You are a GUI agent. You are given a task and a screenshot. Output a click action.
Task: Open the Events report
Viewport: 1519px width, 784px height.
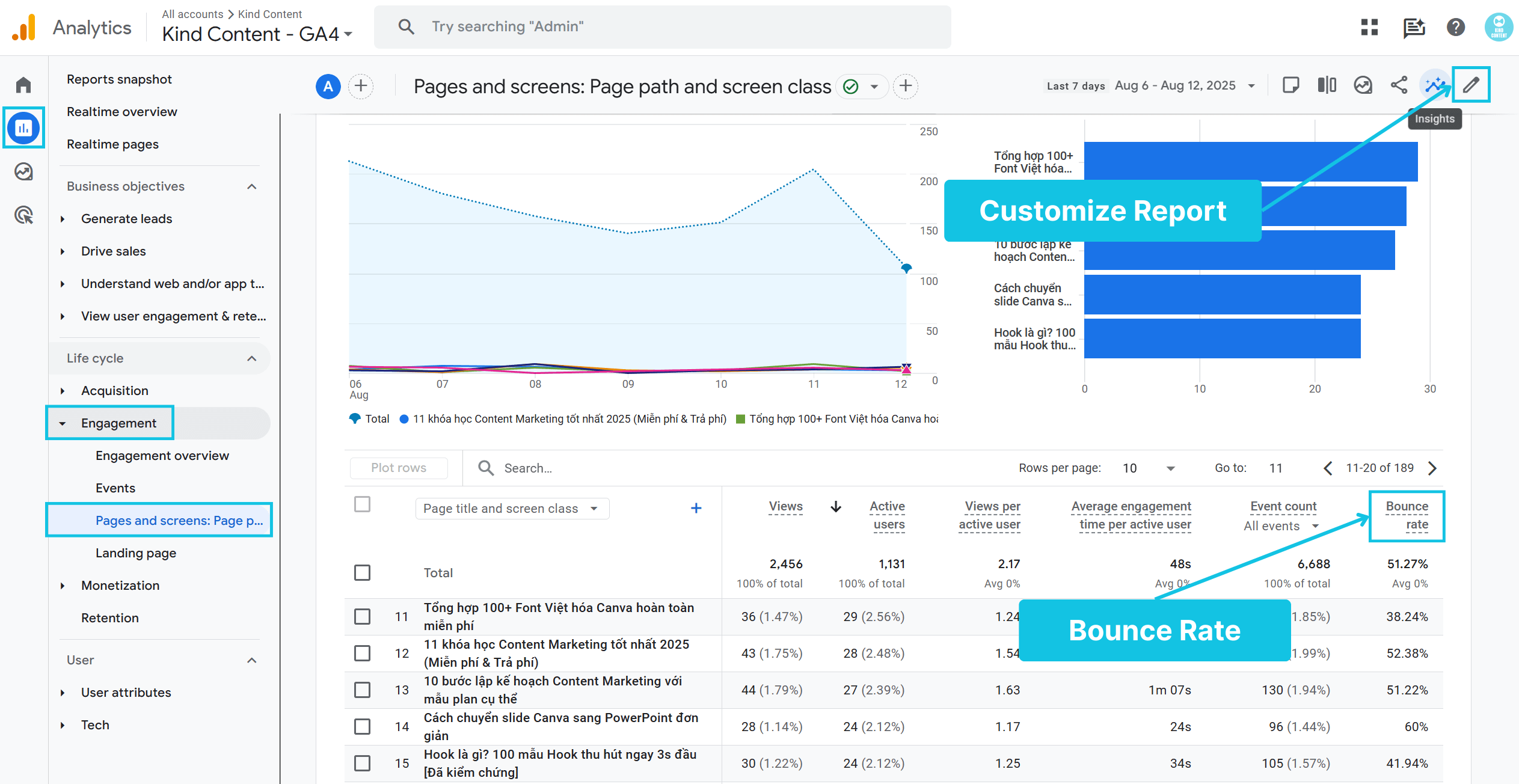(115, 488)
